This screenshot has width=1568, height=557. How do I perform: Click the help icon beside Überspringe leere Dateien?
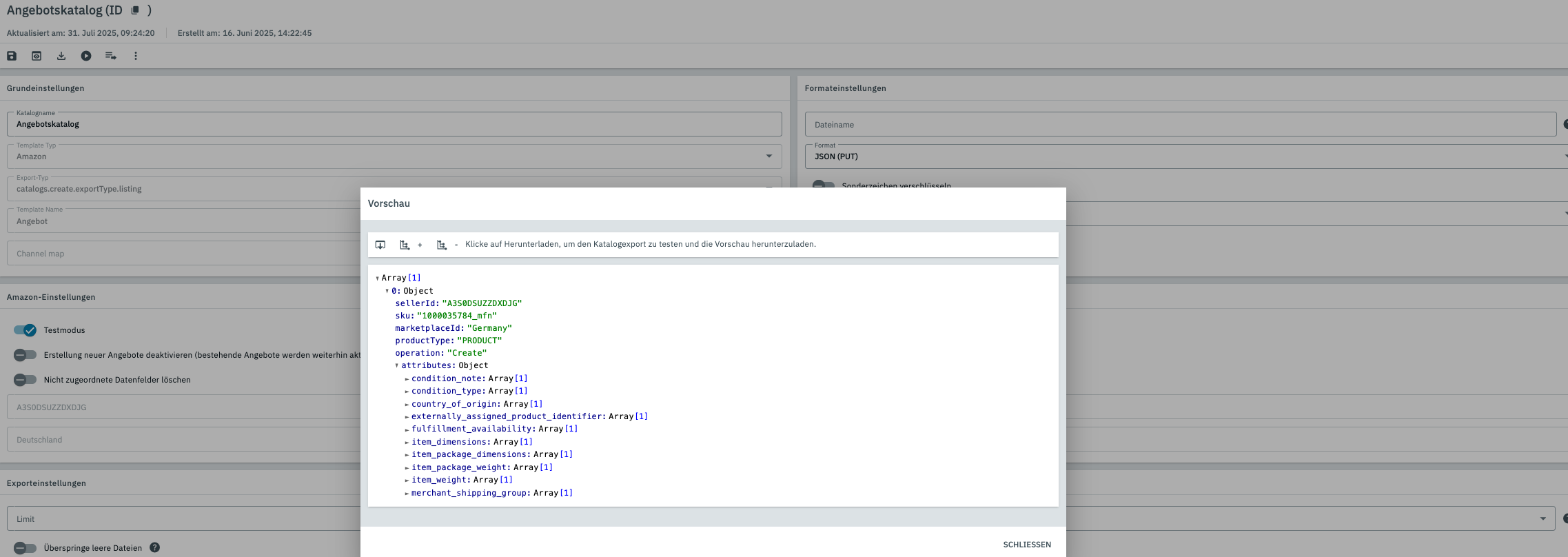click(x=155, y=548)
